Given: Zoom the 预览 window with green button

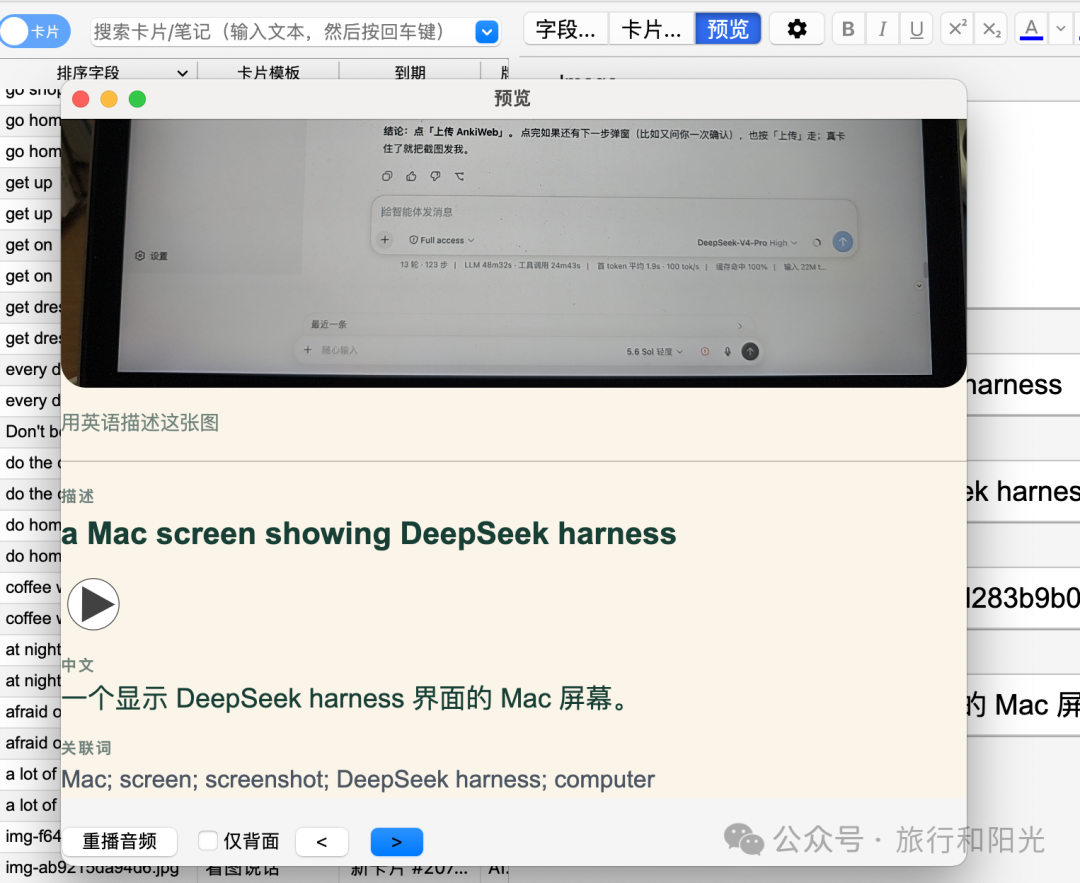Looking at the screenshot, I should 137,99.
